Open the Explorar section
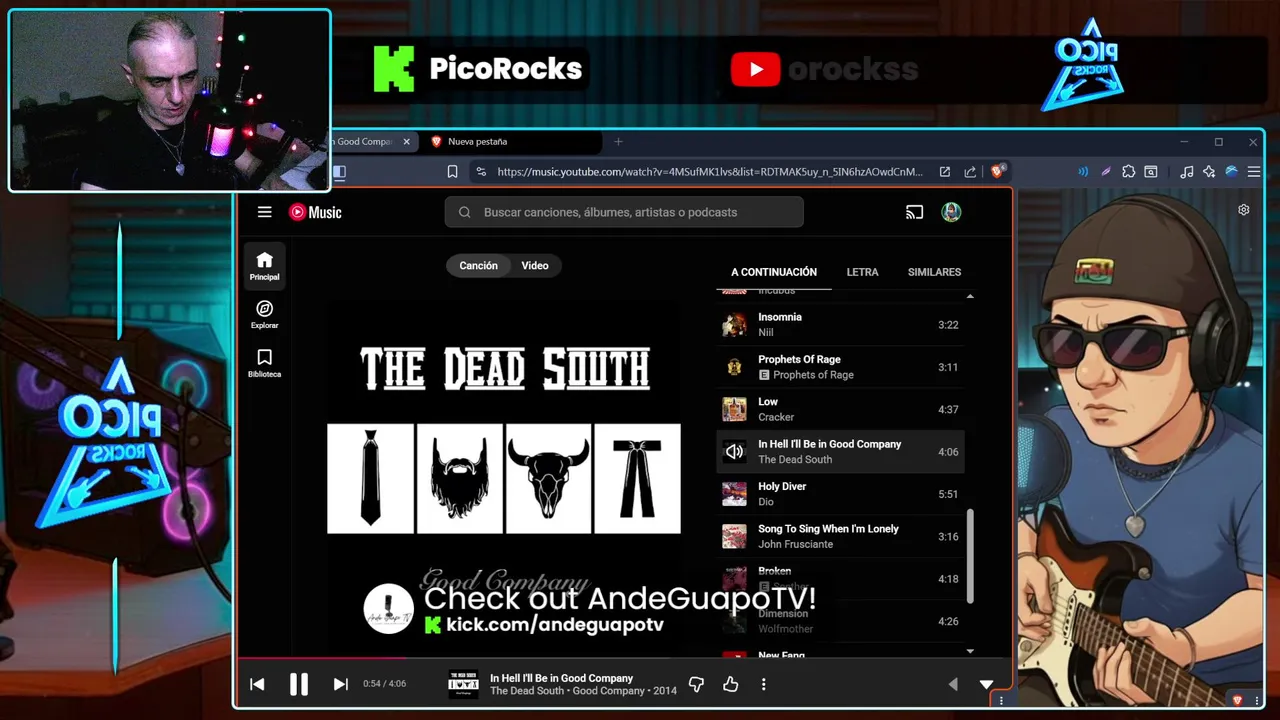The height and width of the screenshot is (720, 1280). 264,315
